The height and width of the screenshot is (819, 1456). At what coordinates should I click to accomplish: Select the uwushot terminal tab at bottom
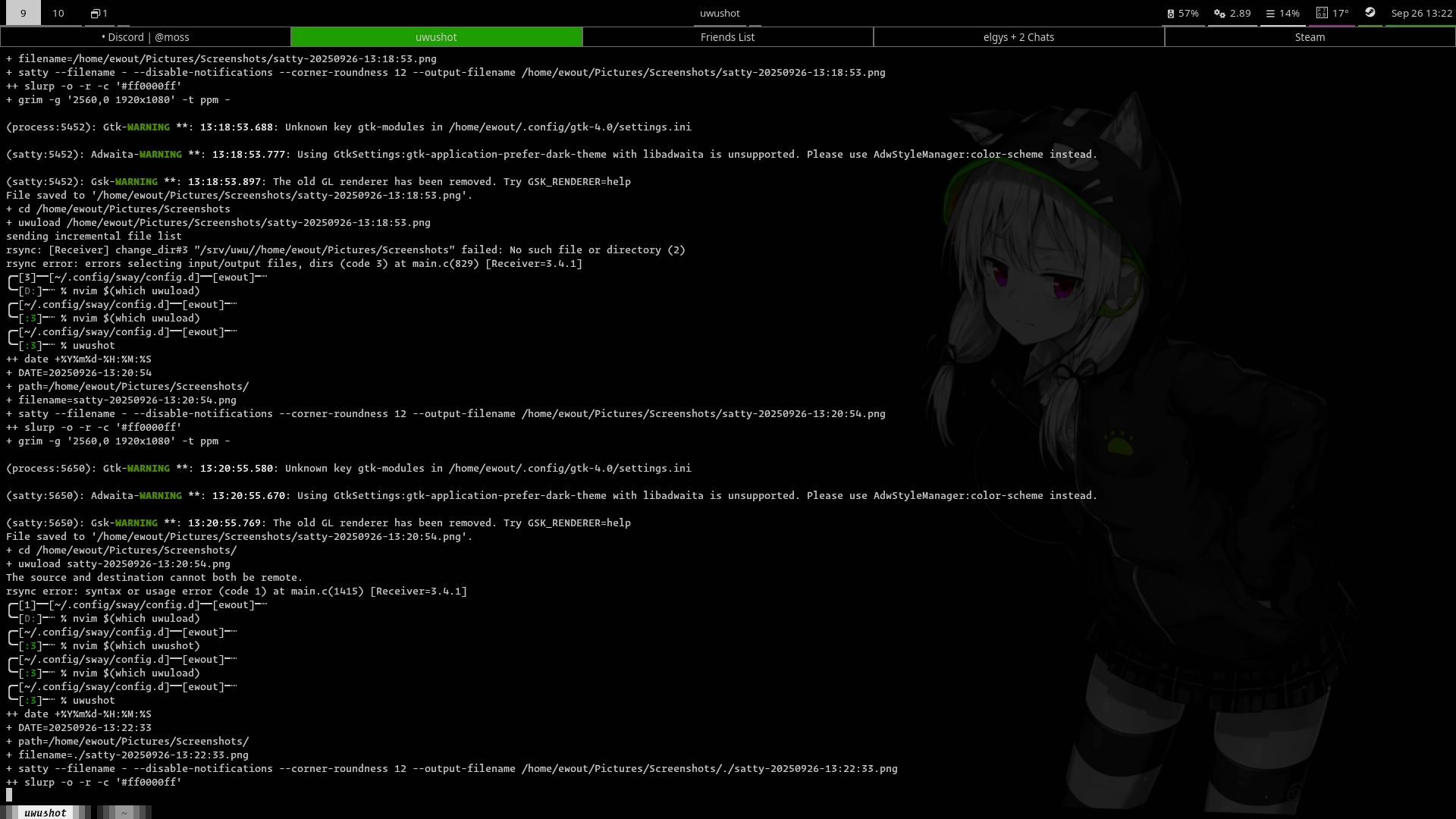(45, 813)
